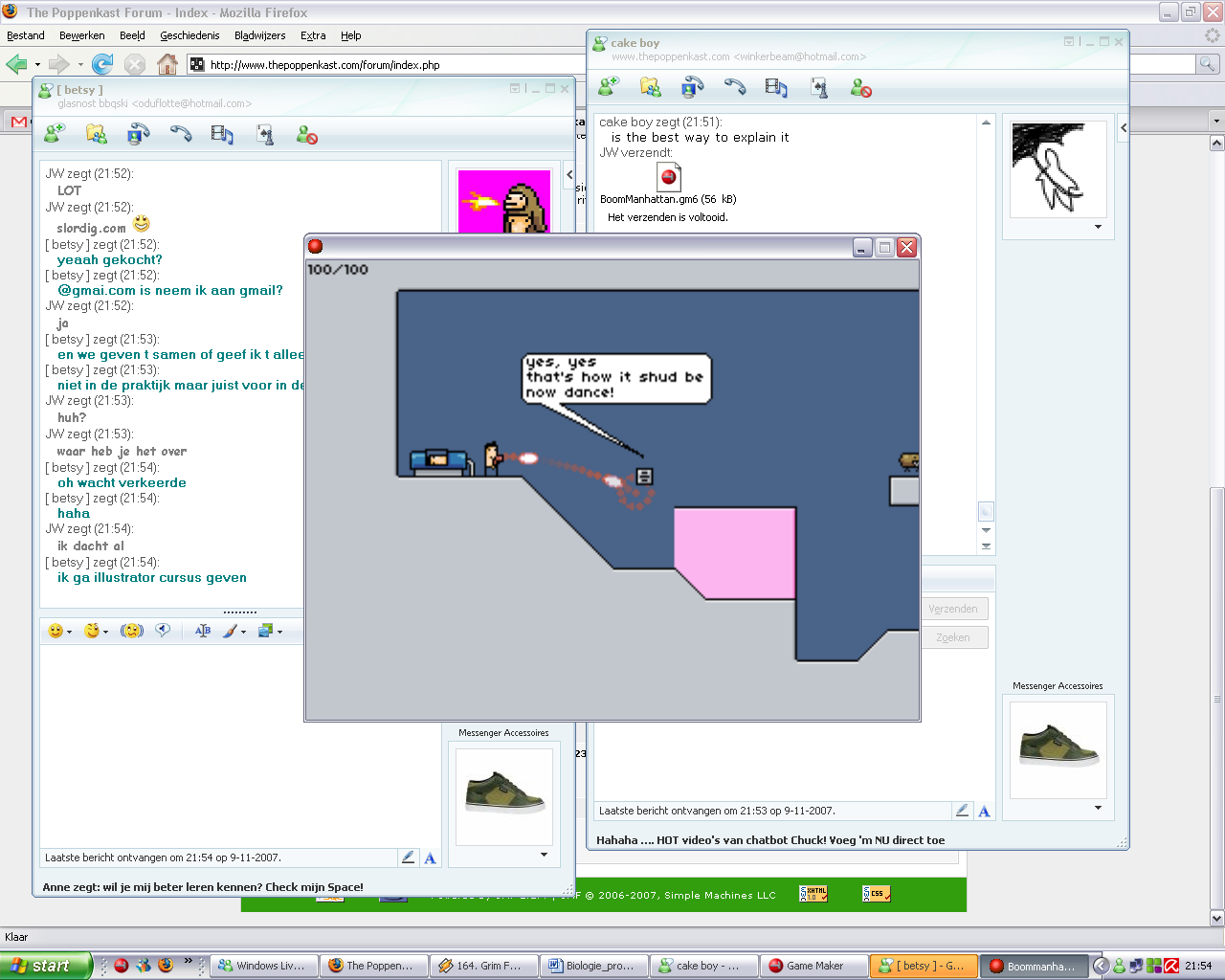Open games icon in betsy chat toolbar

[265, 135]
